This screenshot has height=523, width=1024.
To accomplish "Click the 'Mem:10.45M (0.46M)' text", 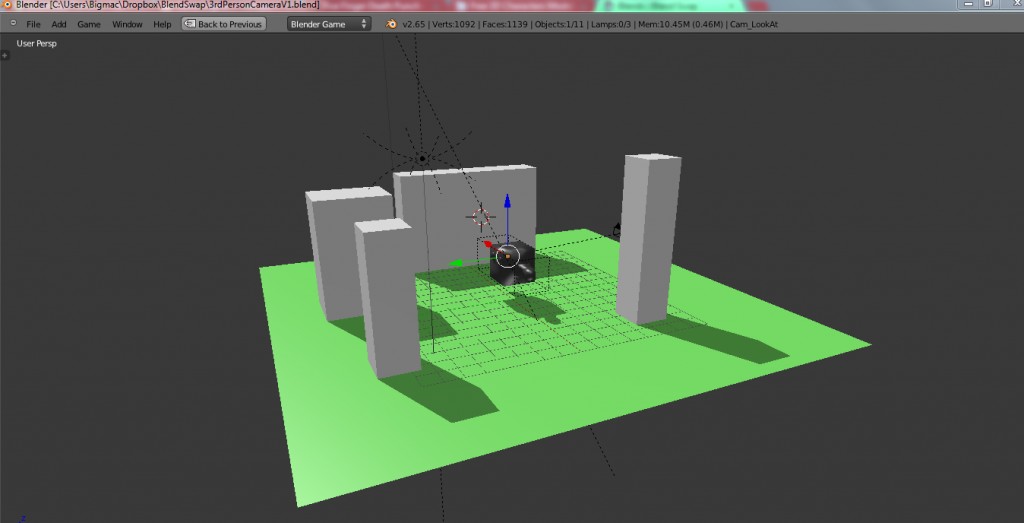I will (681, 24).
